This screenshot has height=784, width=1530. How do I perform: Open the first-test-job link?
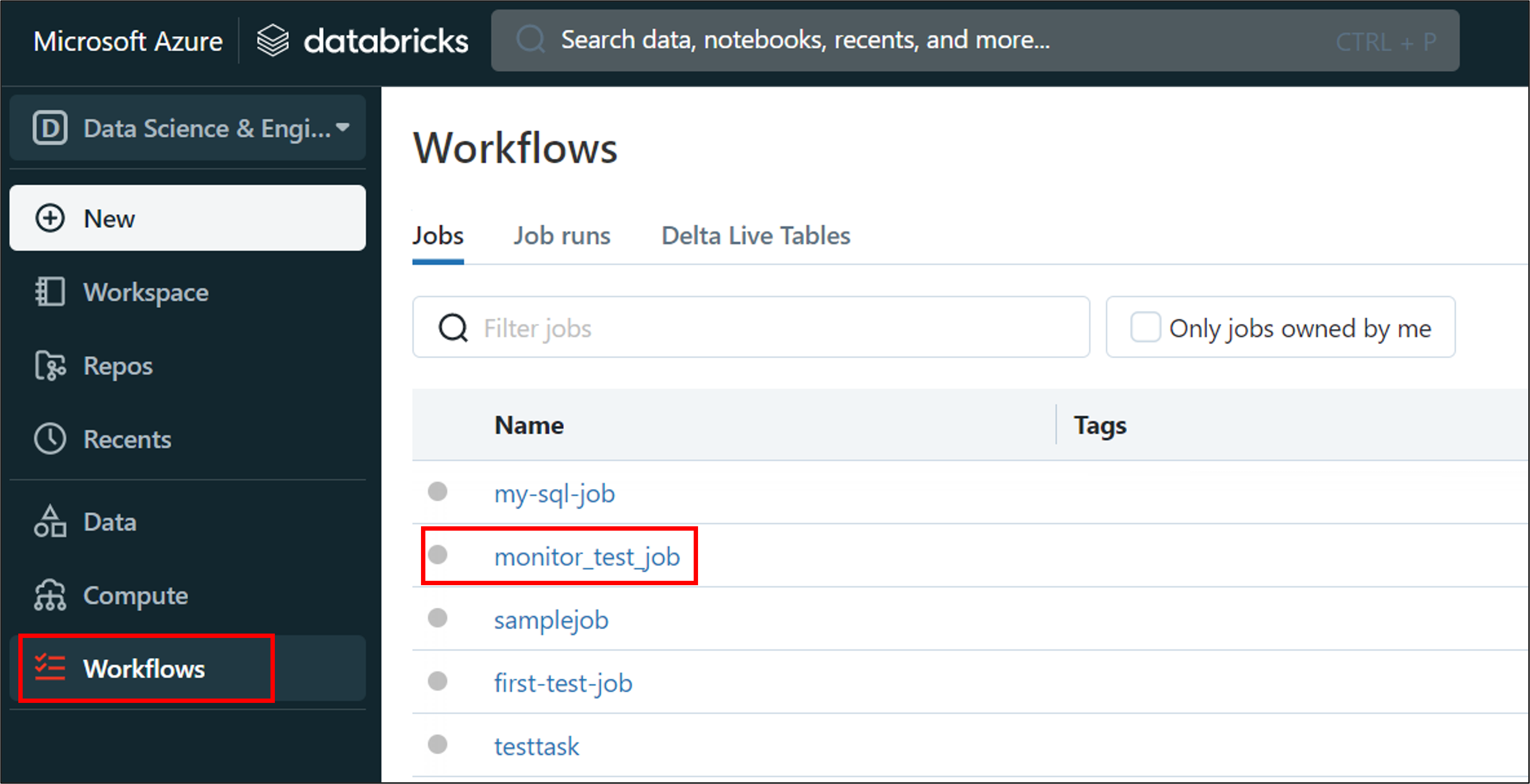(x=563, y=683)
